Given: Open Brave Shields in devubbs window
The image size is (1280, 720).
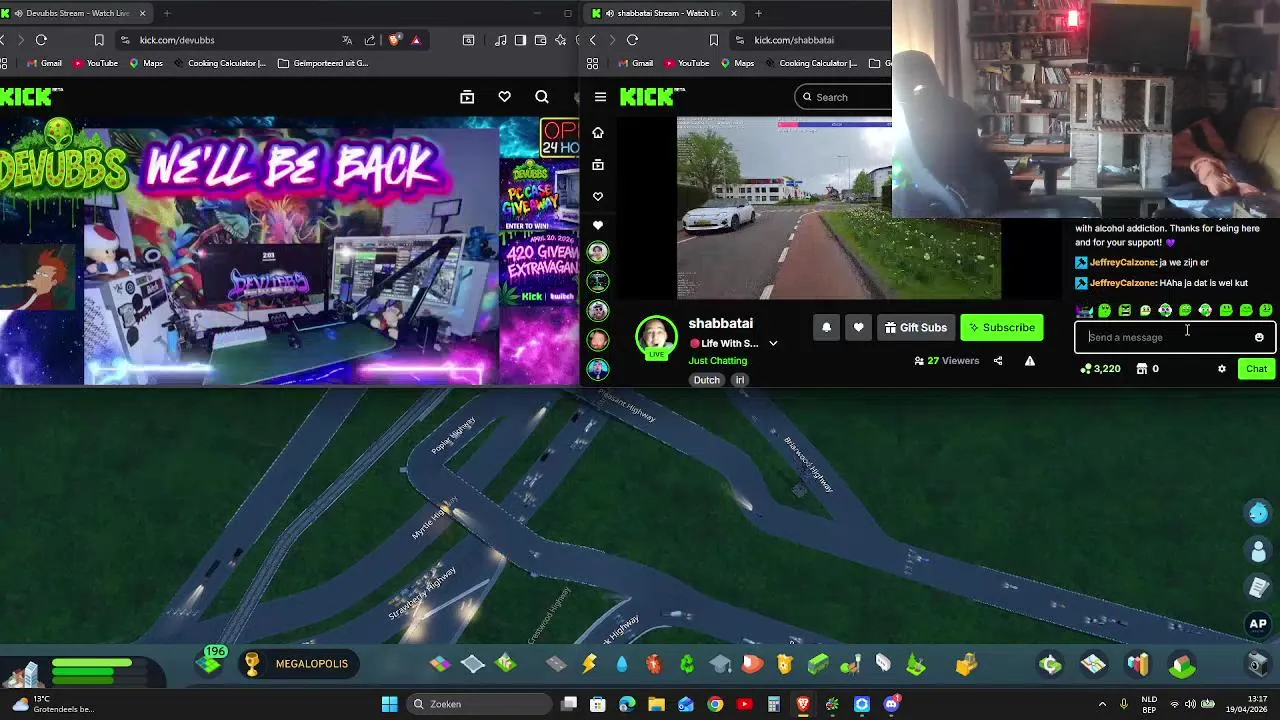Looking at the screenshot, I should (x=395, y=40).
